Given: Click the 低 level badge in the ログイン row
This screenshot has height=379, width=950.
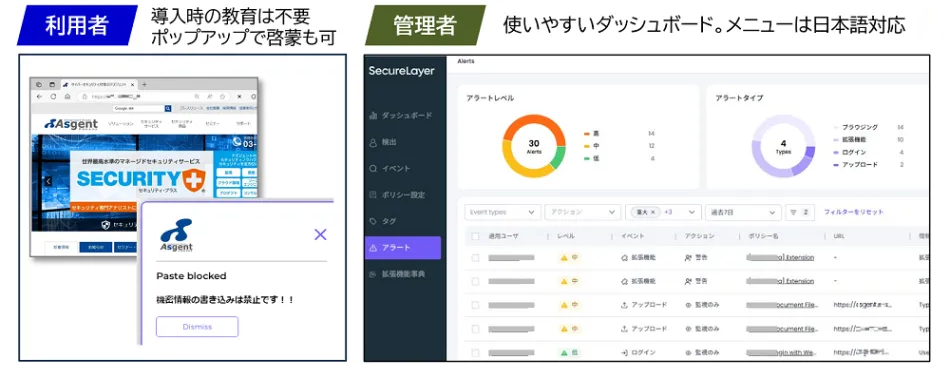Looking at the screenshot, I should click(x=569, y=352).
